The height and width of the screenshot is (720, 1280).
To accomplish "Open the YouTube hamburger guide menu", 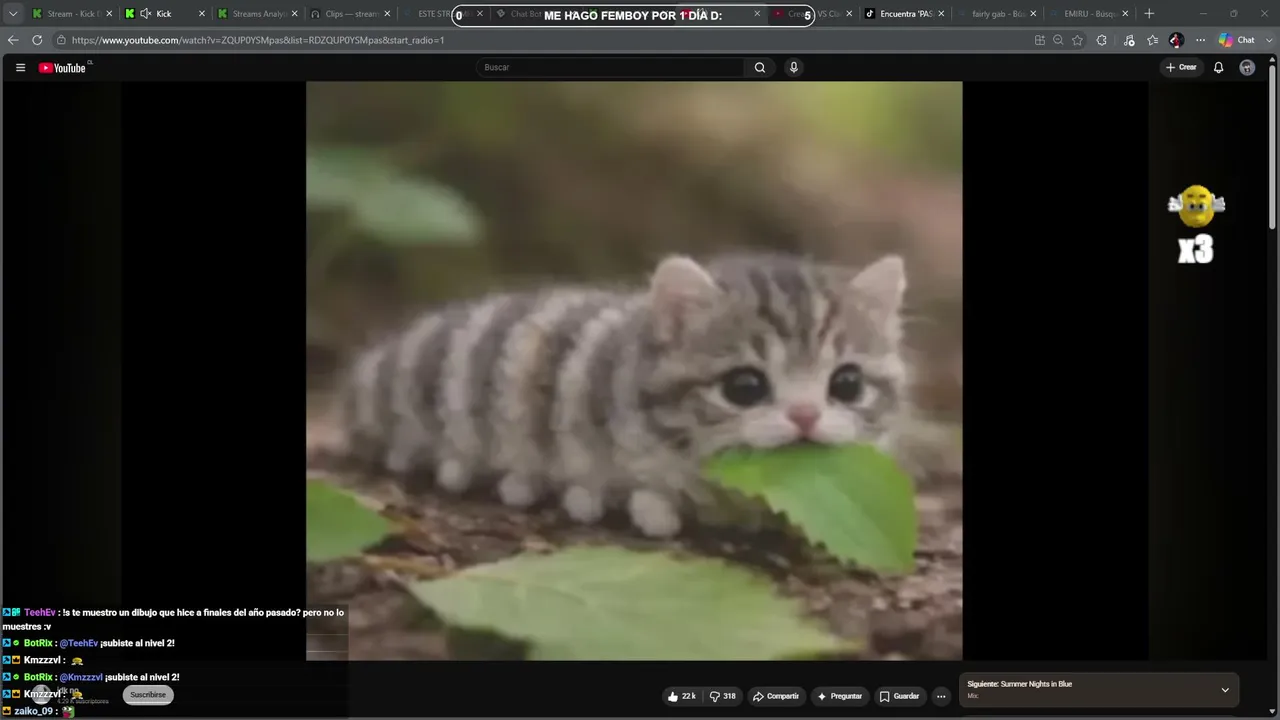I will 20,68.
